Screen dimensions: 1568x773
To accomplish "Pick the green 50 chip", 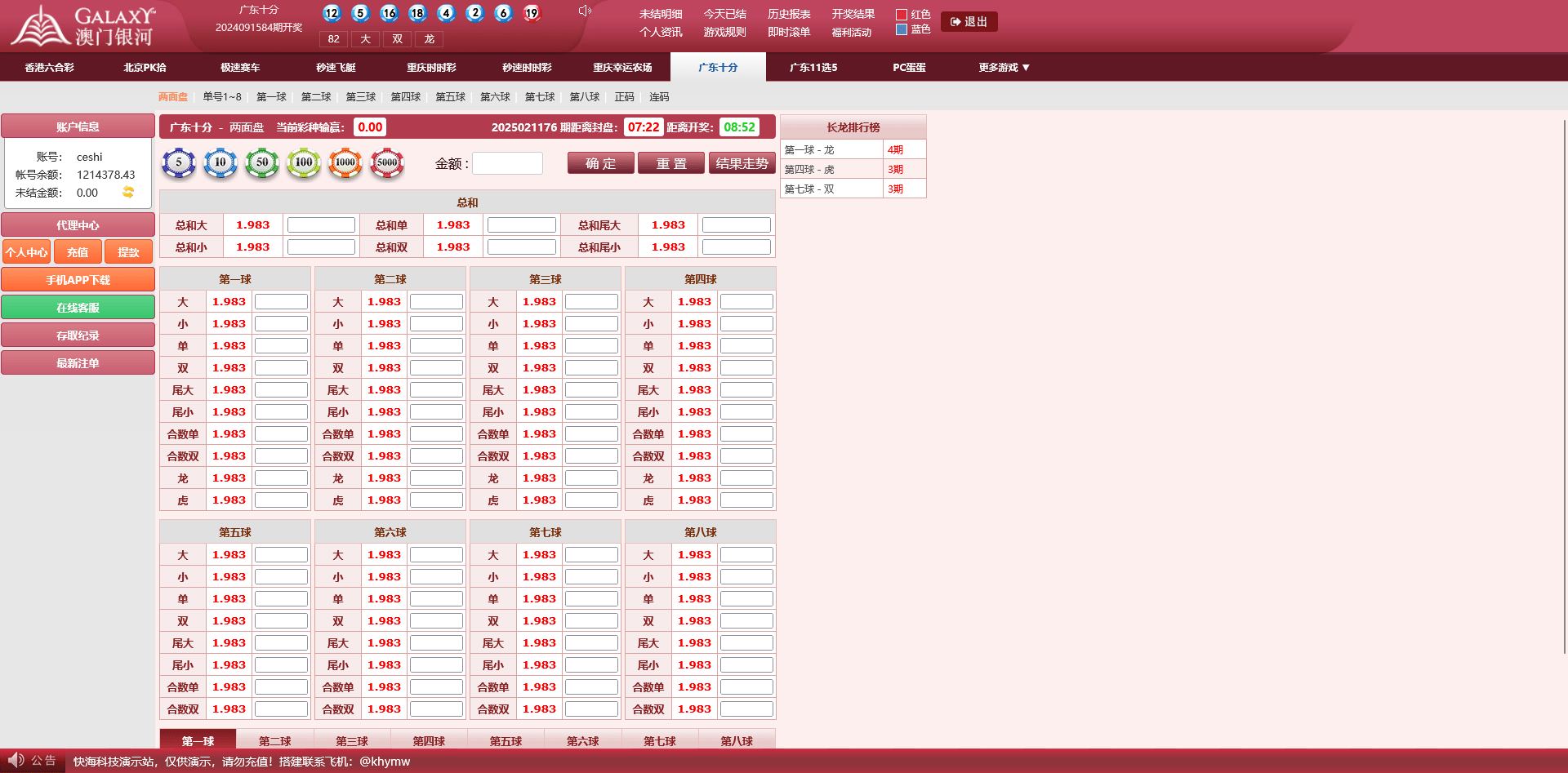I will (x=262, y=163).
